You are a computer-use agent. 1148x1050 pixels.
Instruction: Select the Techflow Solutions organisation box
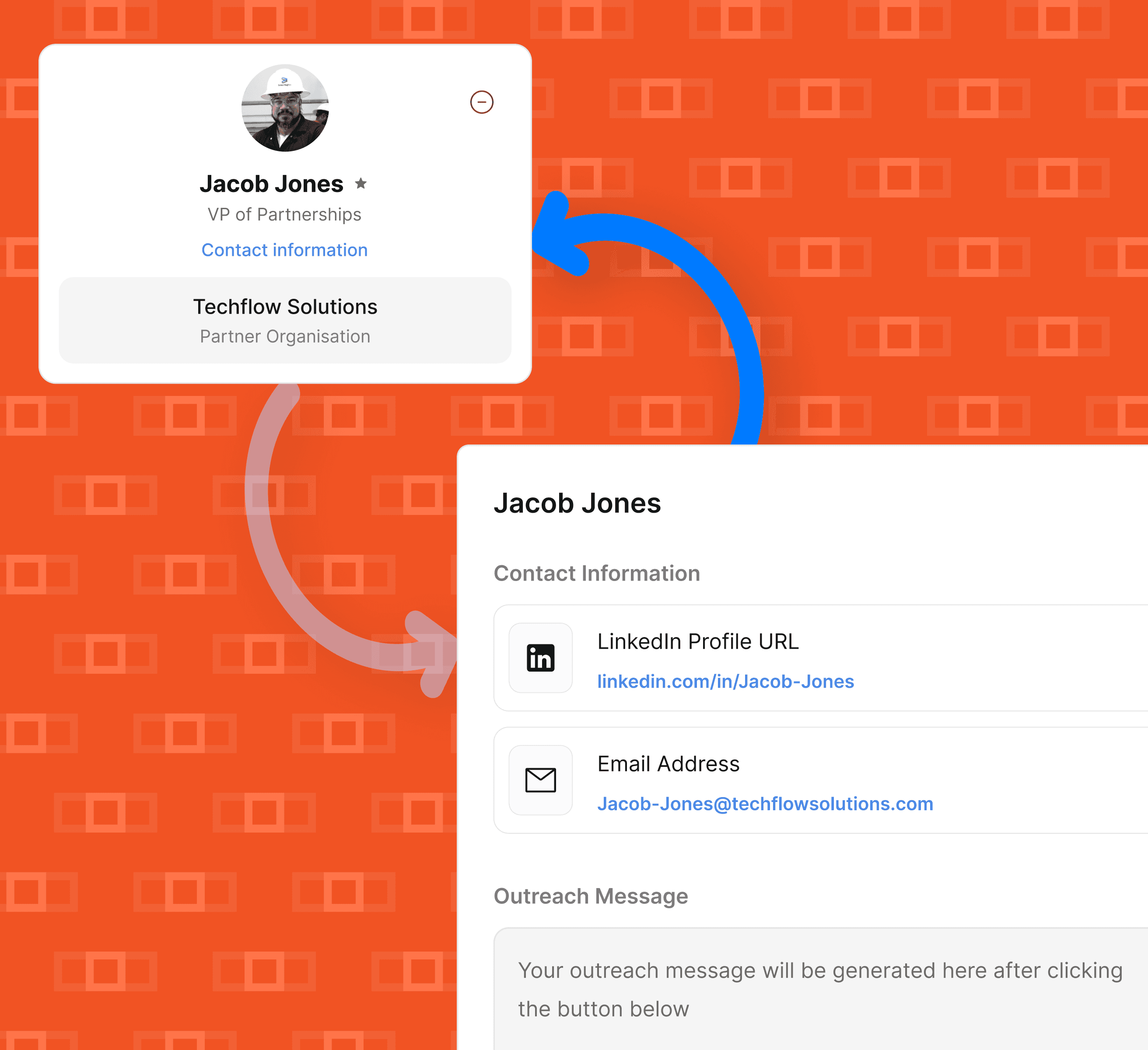point(285,320)
